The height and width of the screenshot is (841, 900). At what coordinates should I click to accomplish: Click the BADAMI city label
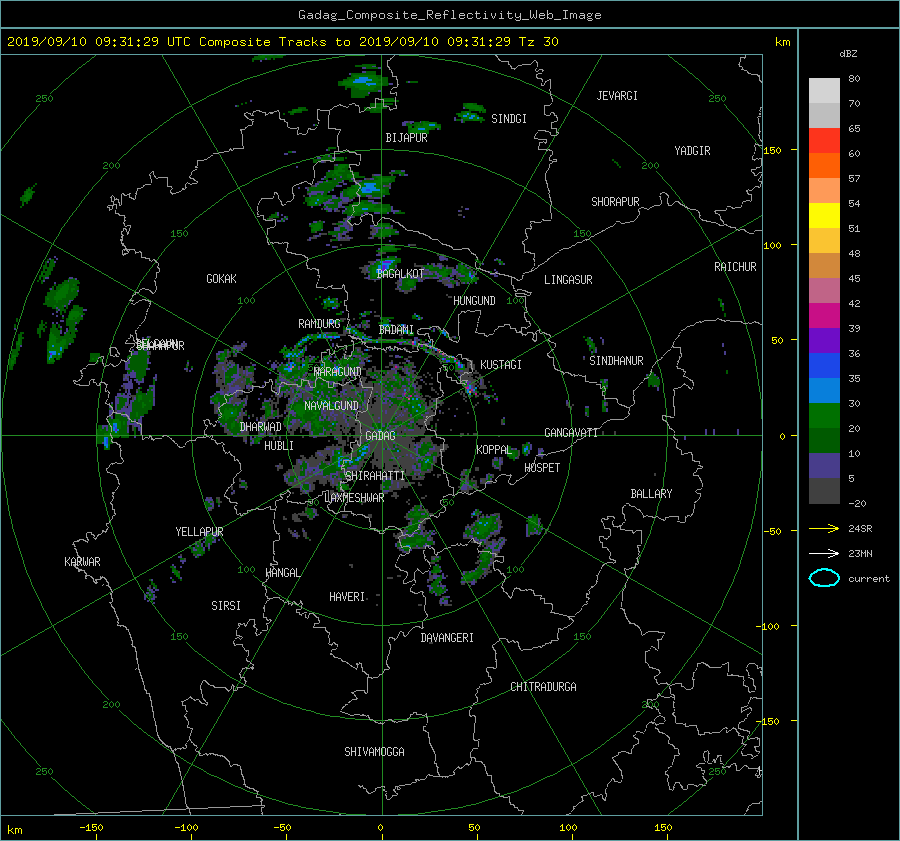tap(396, 330)
